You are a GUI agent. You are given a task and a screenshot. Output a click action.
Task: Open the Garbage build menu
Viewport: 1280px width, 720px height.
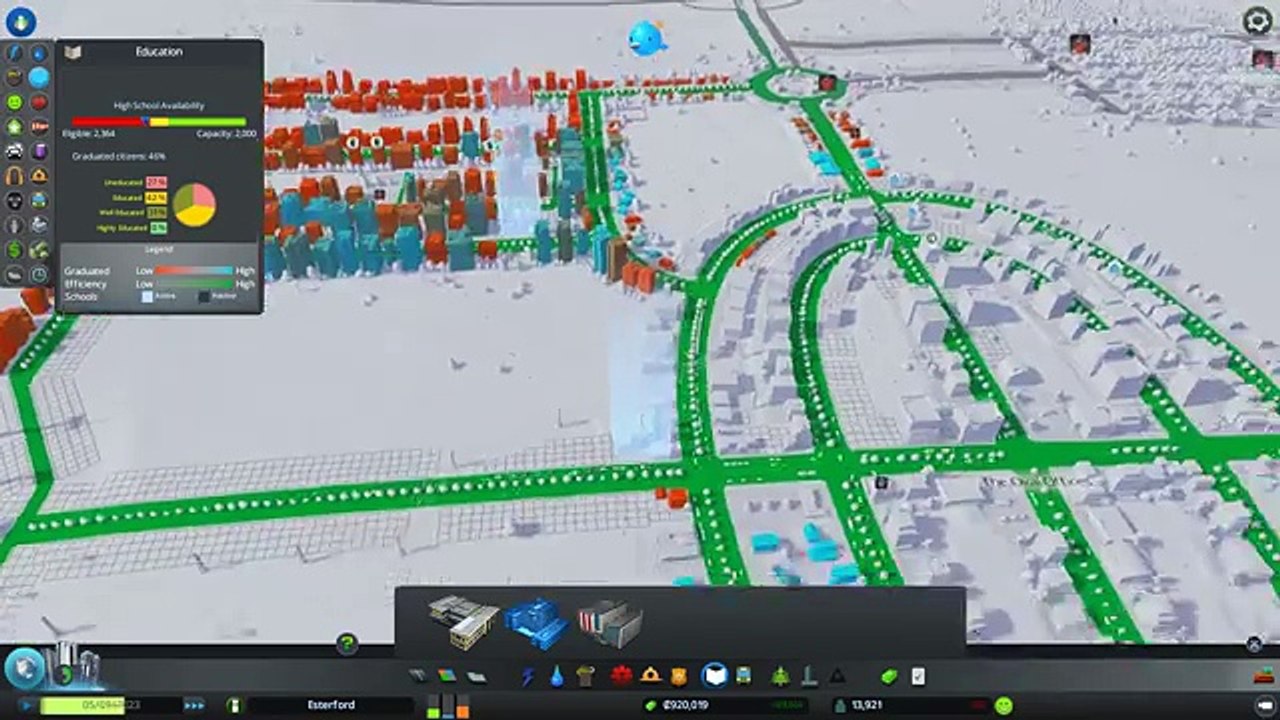point(586,676)
